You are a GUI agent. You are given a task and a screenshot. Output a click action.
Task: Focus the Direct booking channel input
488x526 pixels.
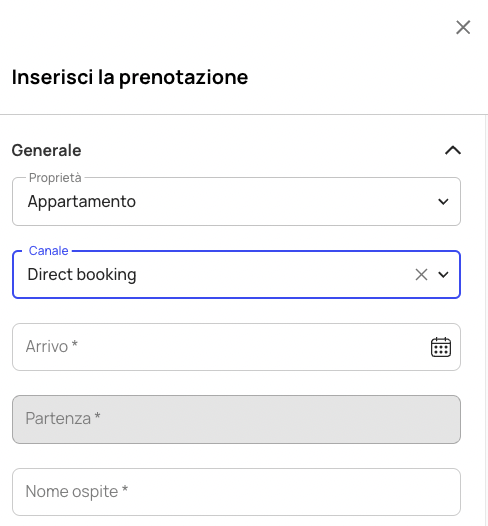(x=236, y=274)
